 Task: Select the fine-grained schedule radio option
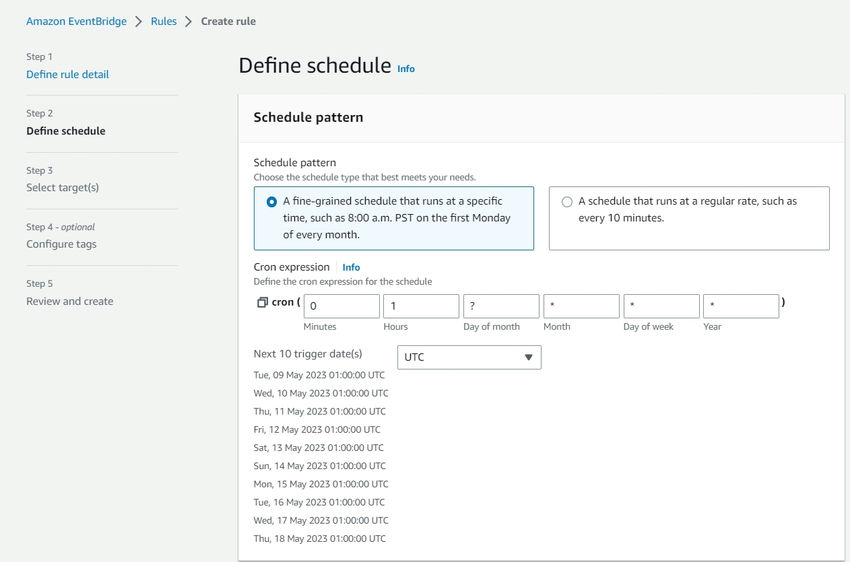(x=272, y=202)
